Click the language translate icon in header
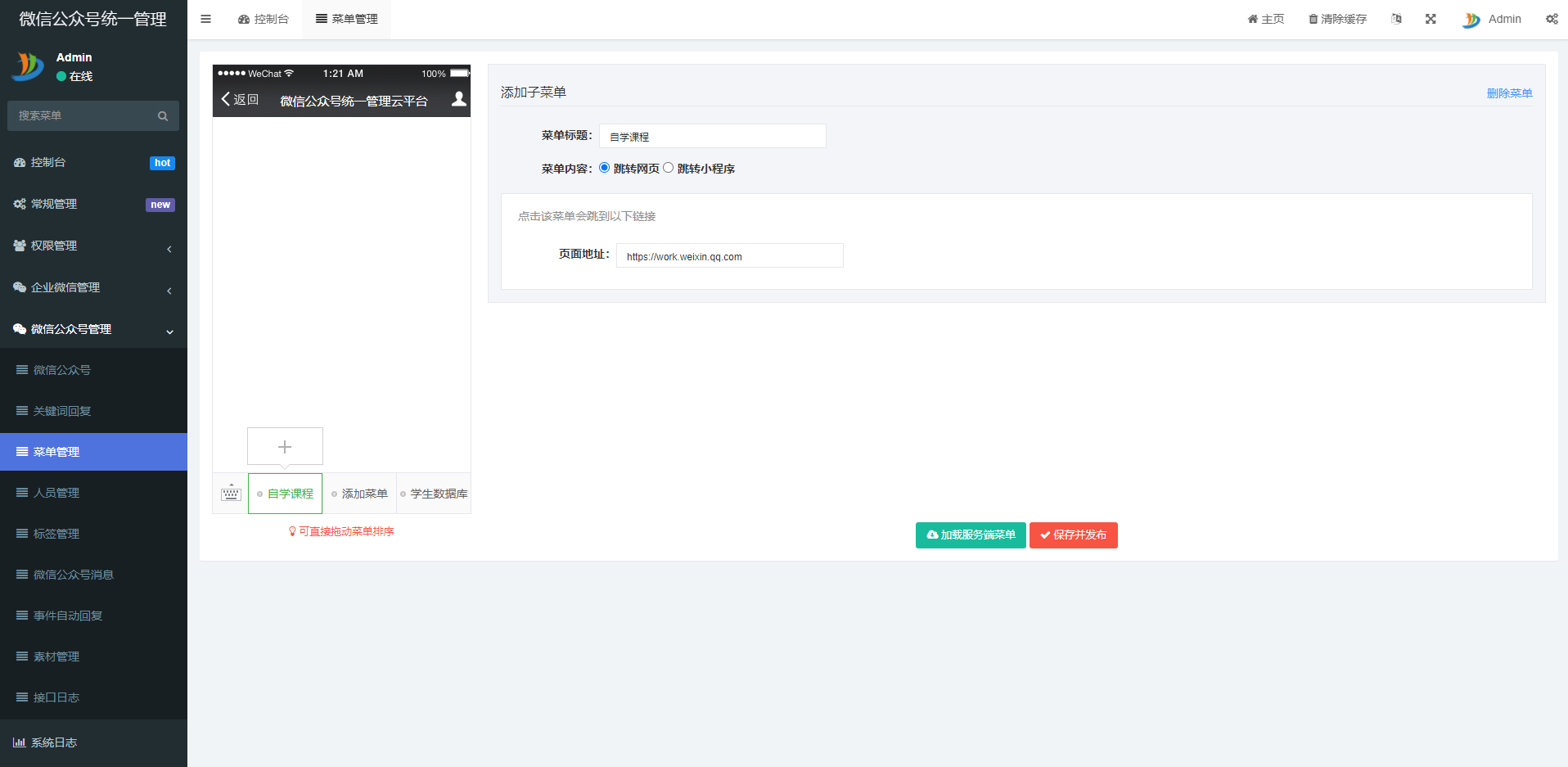The height and width of the screenshot is (767, 1568). coord(1396,19)
